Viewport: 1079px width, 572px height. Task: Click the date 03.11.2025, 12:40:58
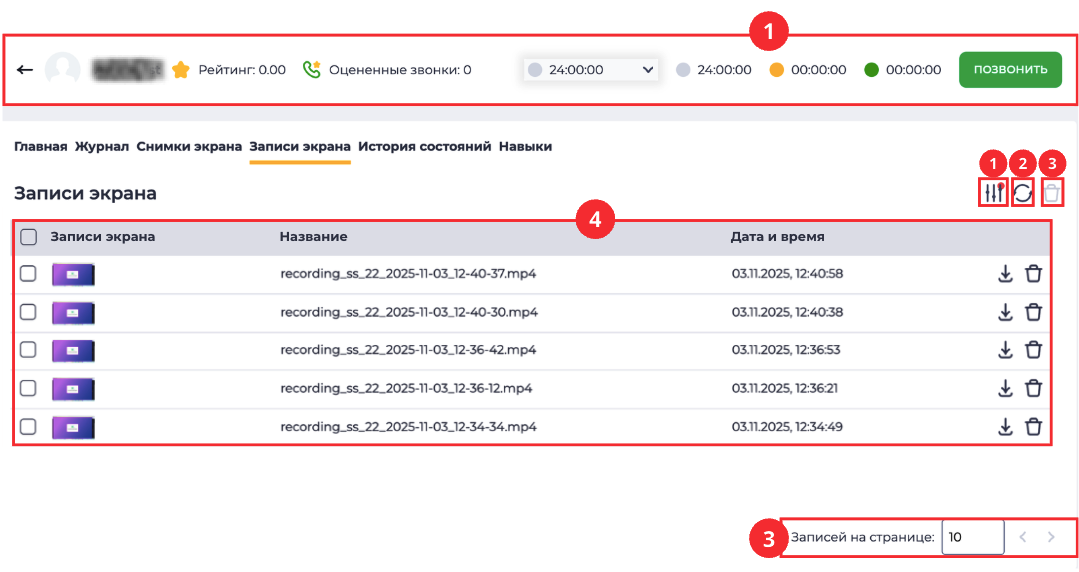click(787, 274)
